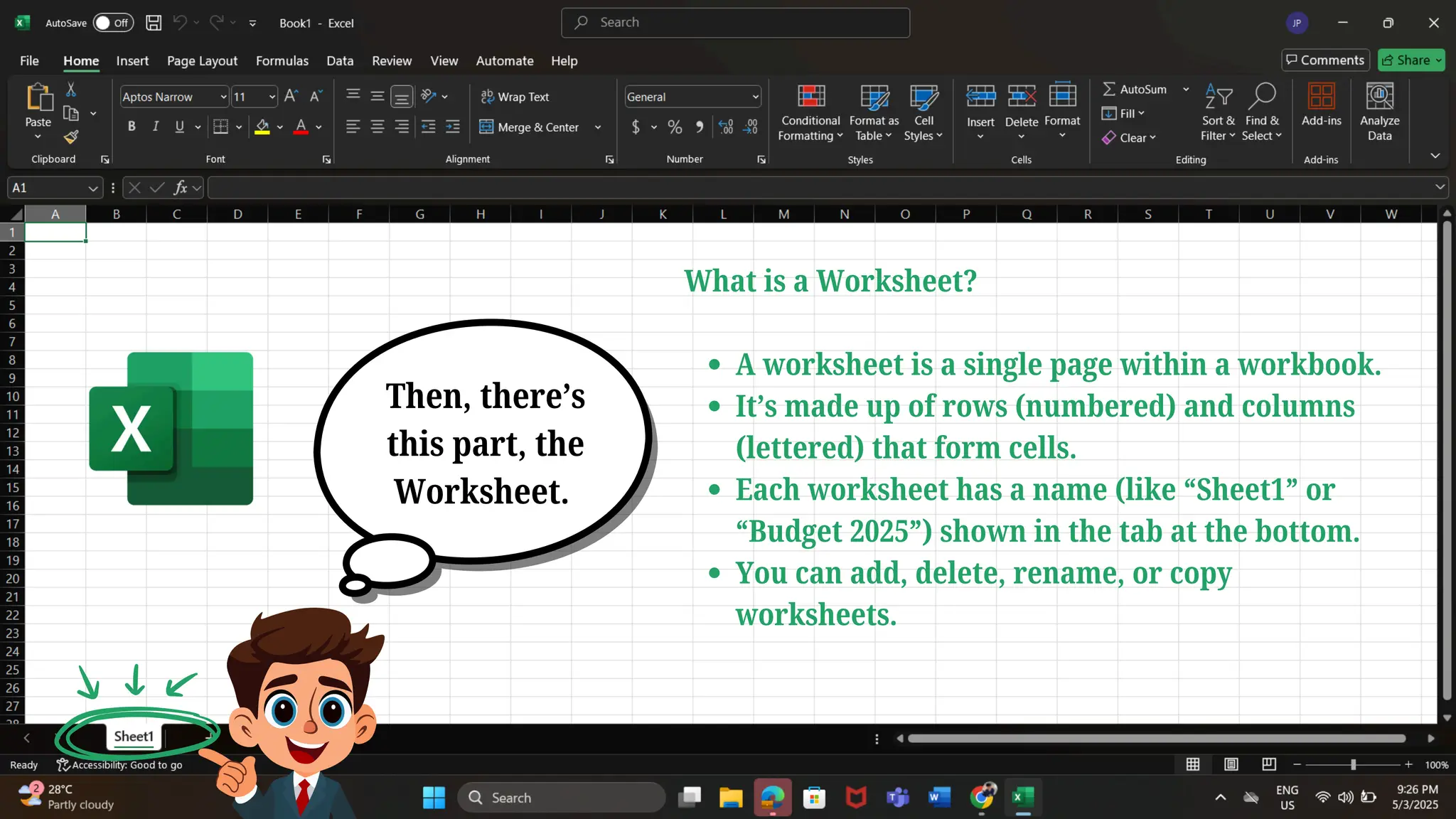Decrease font size with smaller A icon

tap(316, 96)
